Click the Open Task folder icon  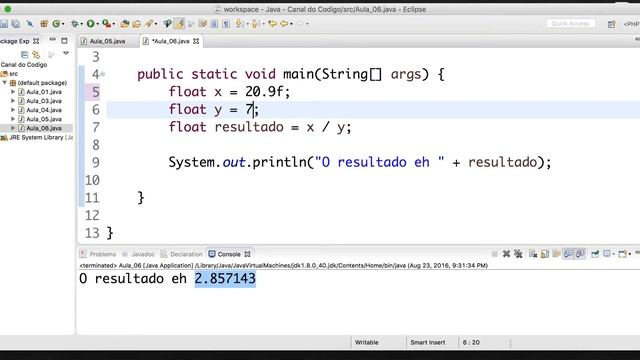[136, 24]
